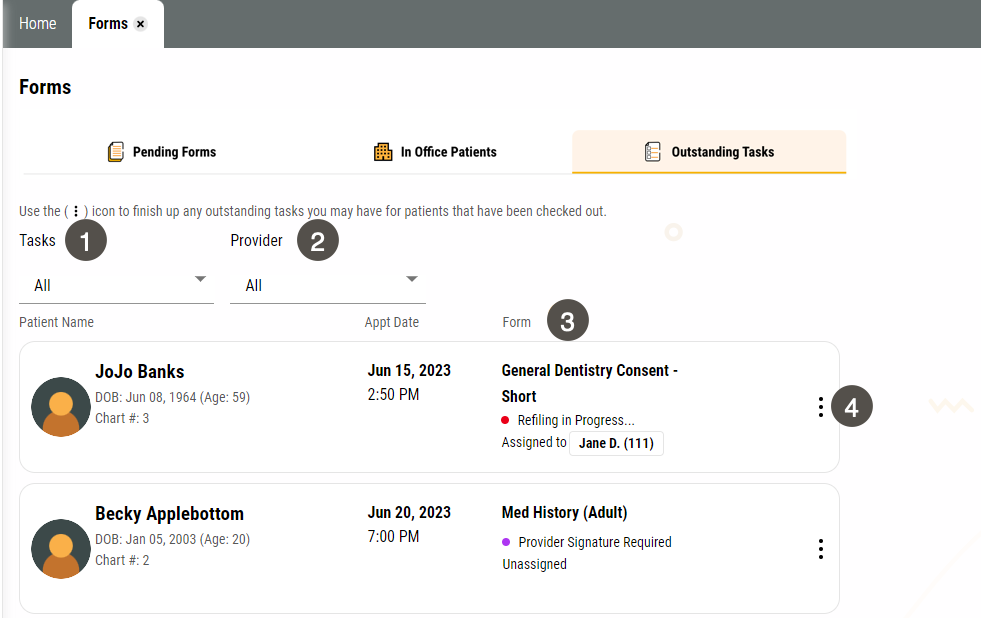The width and height of the screenshot is (981, 618).
Task: Click the Patient Name column header
Action: (x=56, y=322)
